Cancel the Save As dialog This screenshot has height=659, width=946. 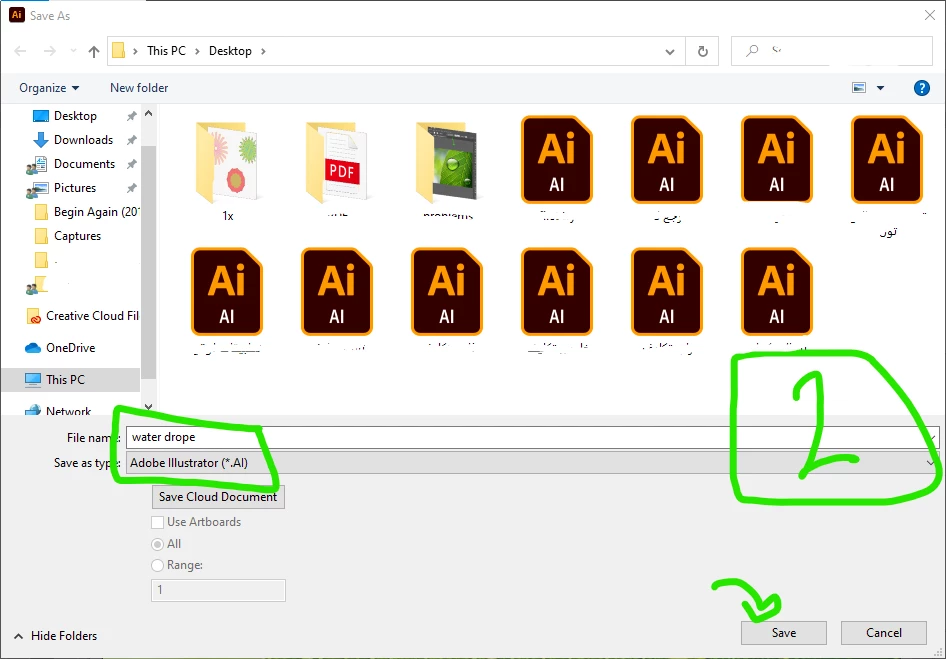884,633
